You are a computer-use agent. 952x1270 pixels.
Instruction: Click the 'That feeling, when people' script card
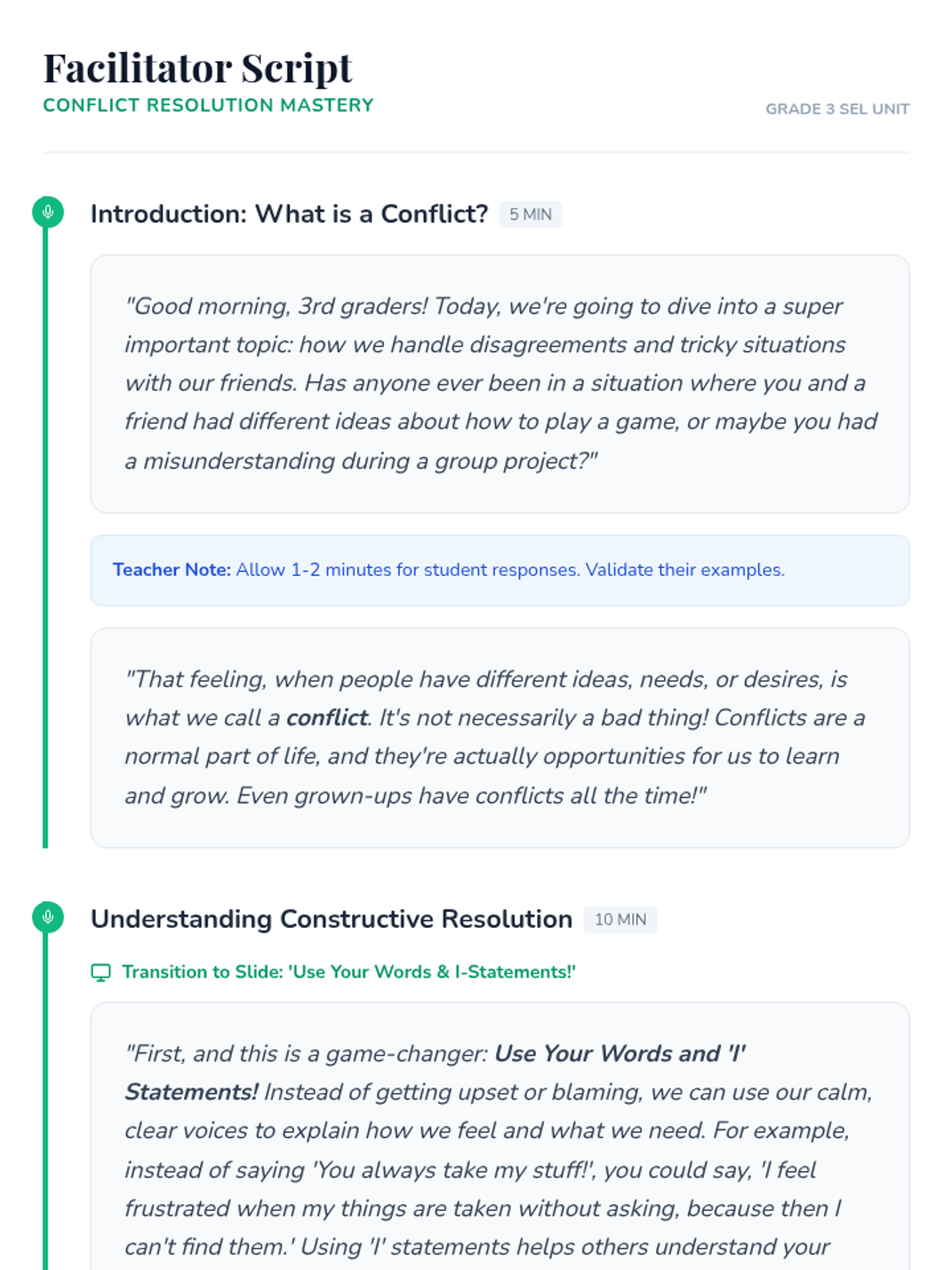pos(500,738)
